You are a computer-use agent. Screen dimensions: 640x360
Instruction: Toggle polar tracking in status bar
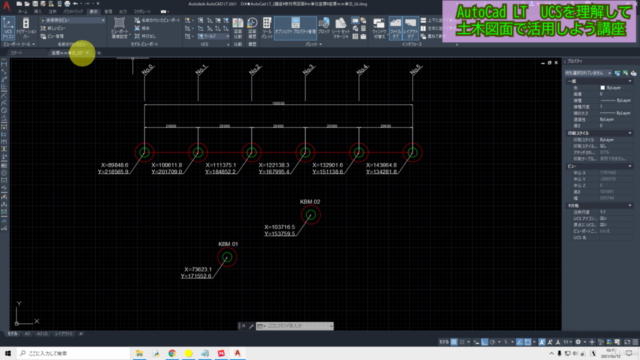coord(493,342)
